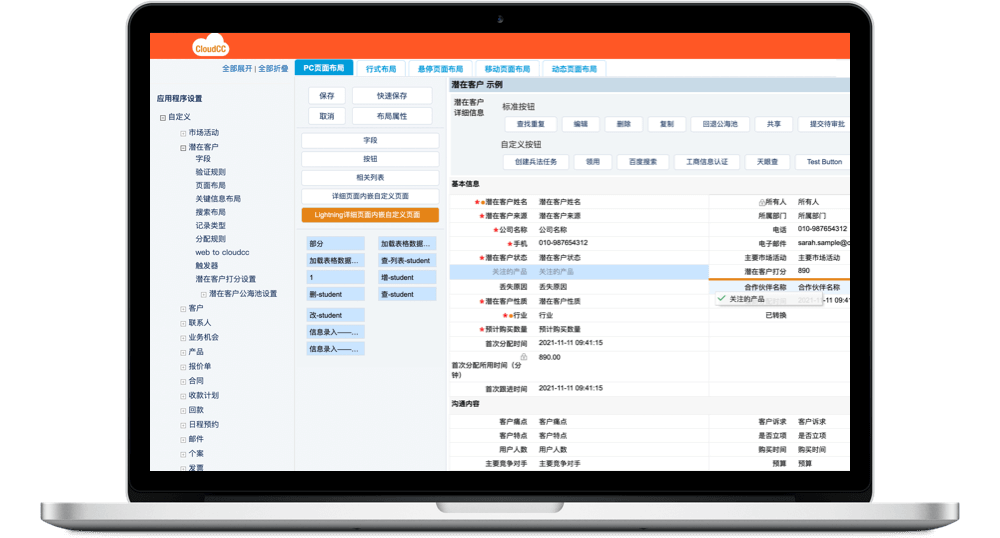Screen dimensions: 1000x538
Task: Open the 邮件 tree item
Action: click(x=196, y=439)
